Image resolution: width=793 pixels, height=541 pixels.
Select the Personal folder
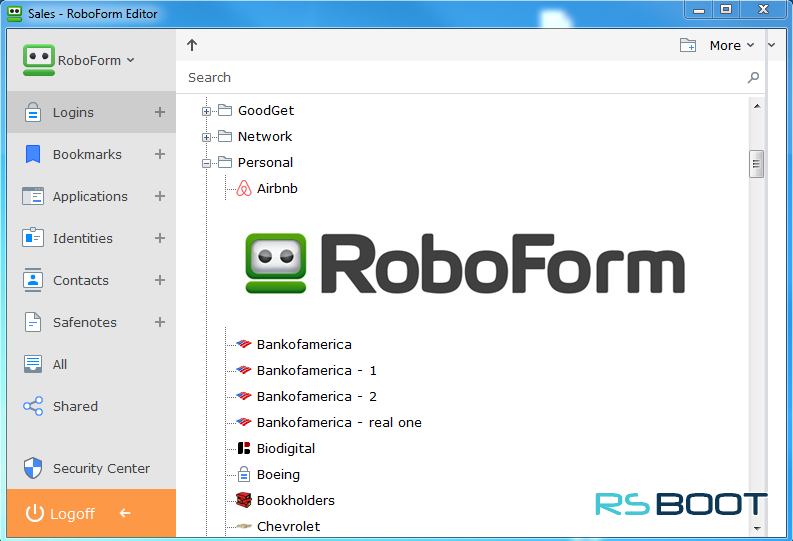point(265,162)
